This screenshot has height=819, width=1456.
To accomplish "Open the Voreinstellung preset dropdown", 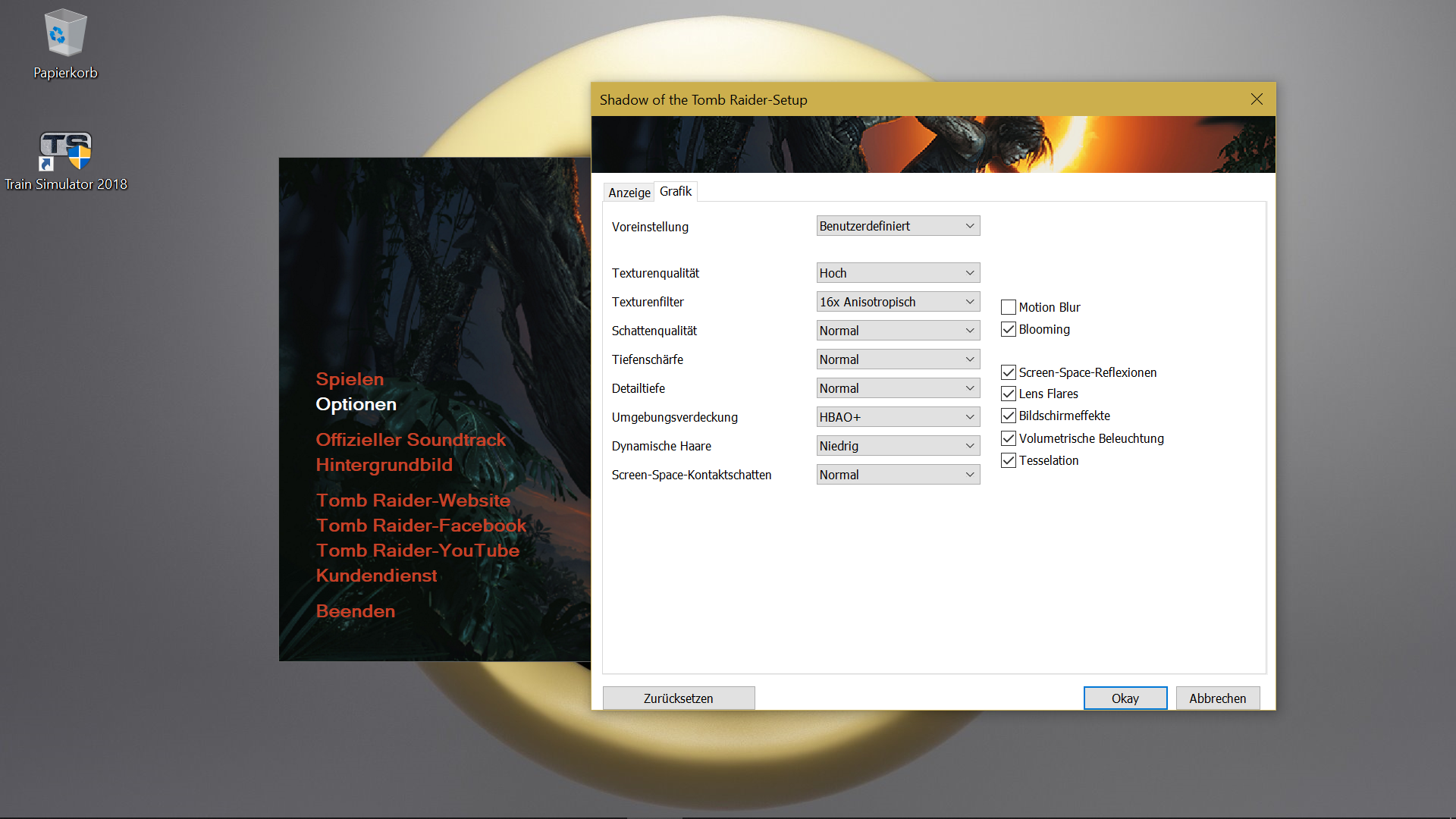I will click(898, 226).
